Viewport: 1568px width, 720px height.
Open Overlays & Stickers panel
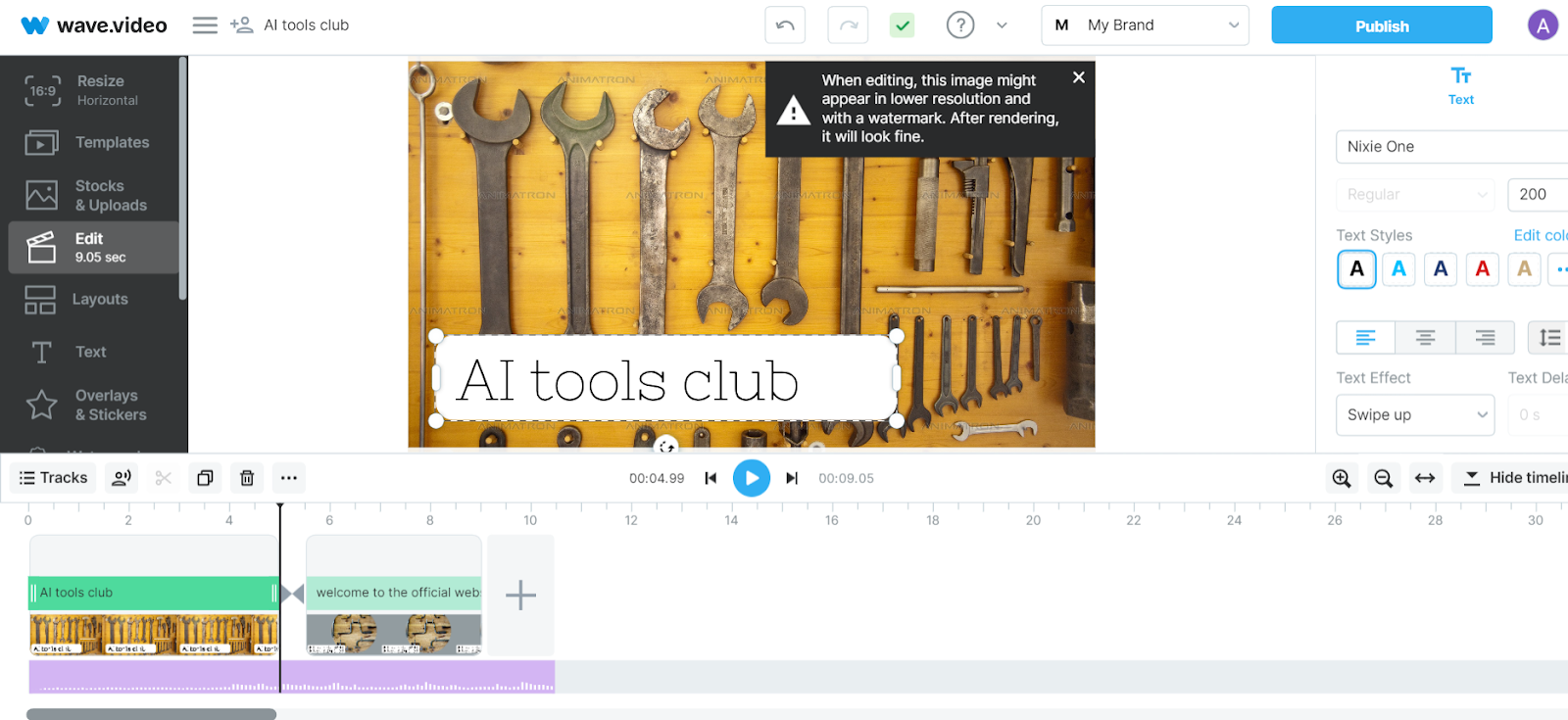point(94,405)
